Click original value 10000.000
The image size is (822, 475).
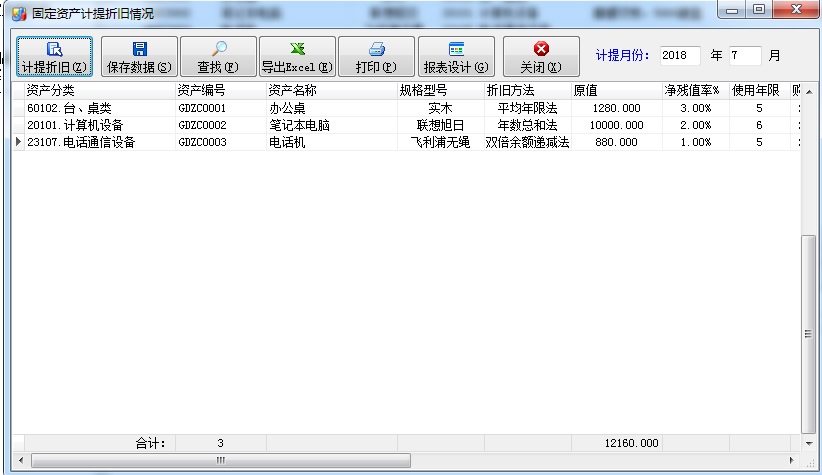click(x=616, y=125)
